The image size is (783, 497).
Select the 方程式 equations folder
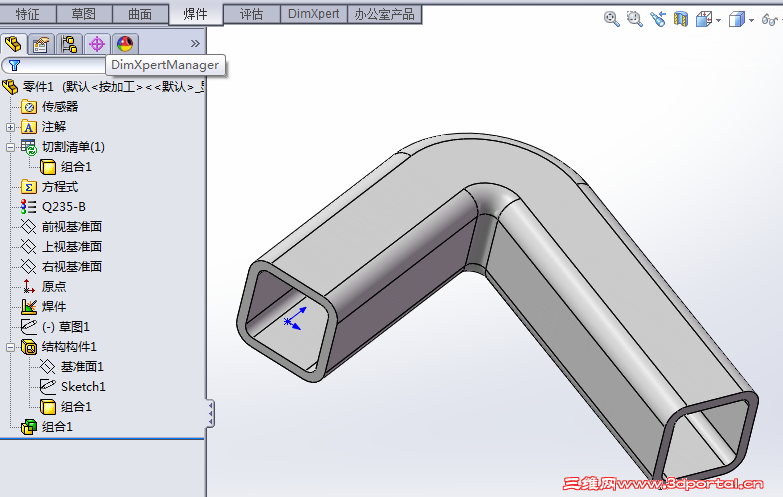(x=60, y=187)
